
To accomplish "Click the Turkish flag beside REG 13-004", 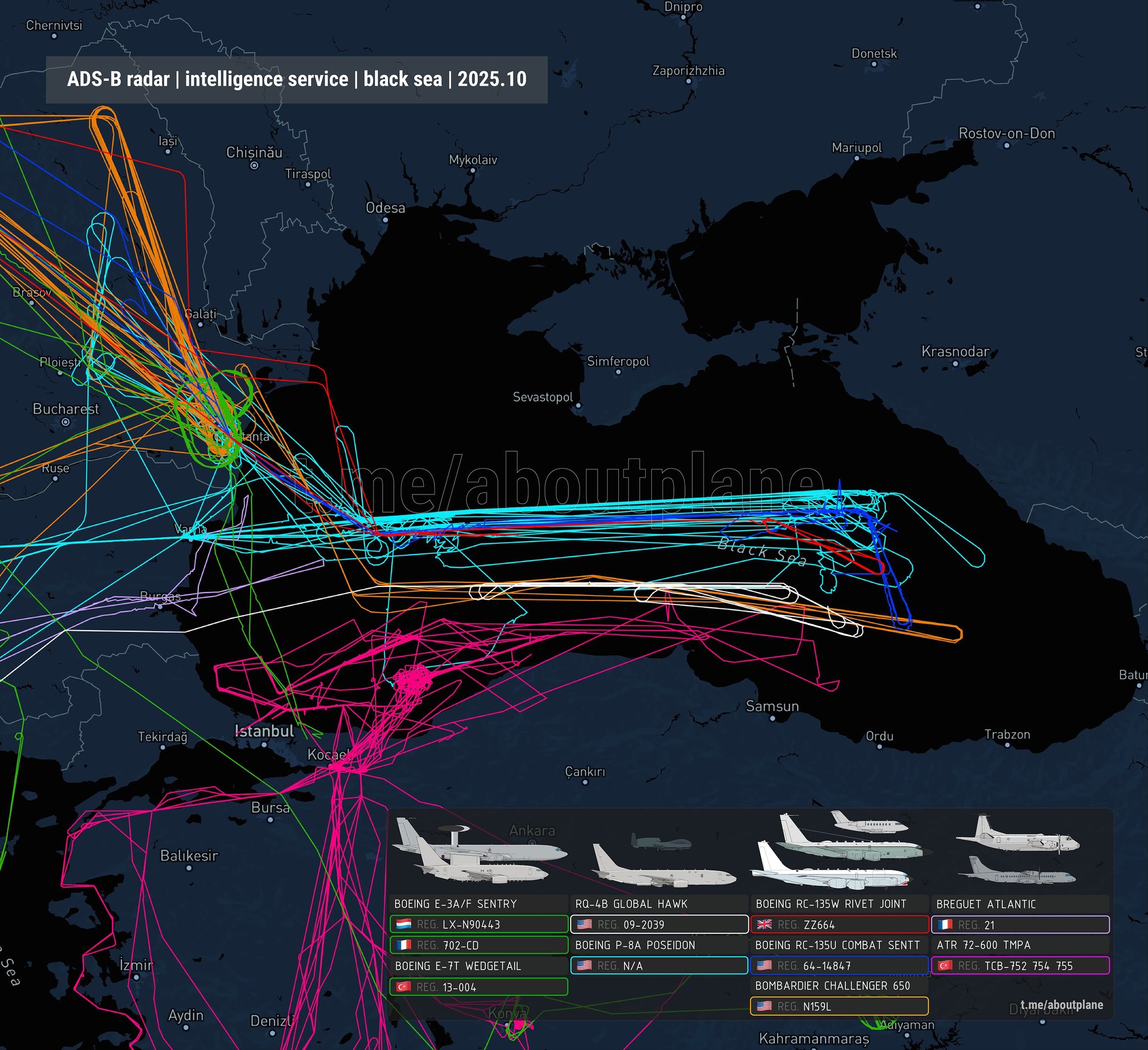I will tap(404, 987).
